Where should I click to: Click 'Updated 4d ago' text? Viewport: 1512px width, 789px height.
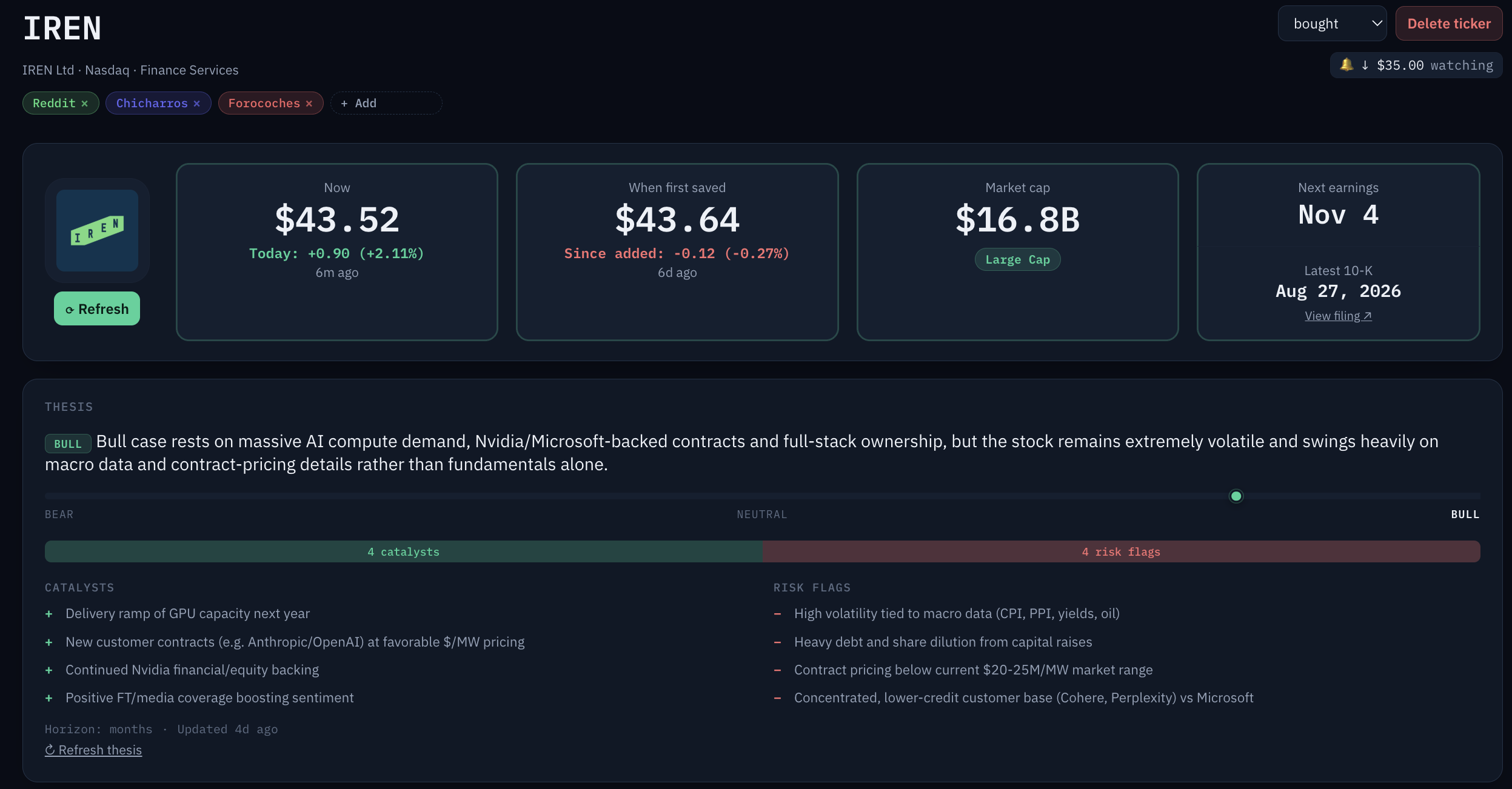(x=227, y=729)
